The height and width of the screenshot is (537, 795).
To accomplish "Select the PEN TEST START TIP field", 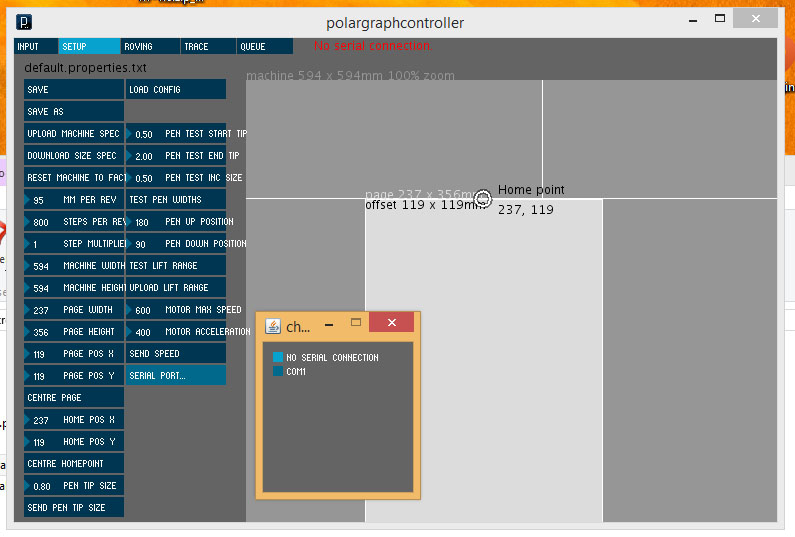I will coord(176,133).
